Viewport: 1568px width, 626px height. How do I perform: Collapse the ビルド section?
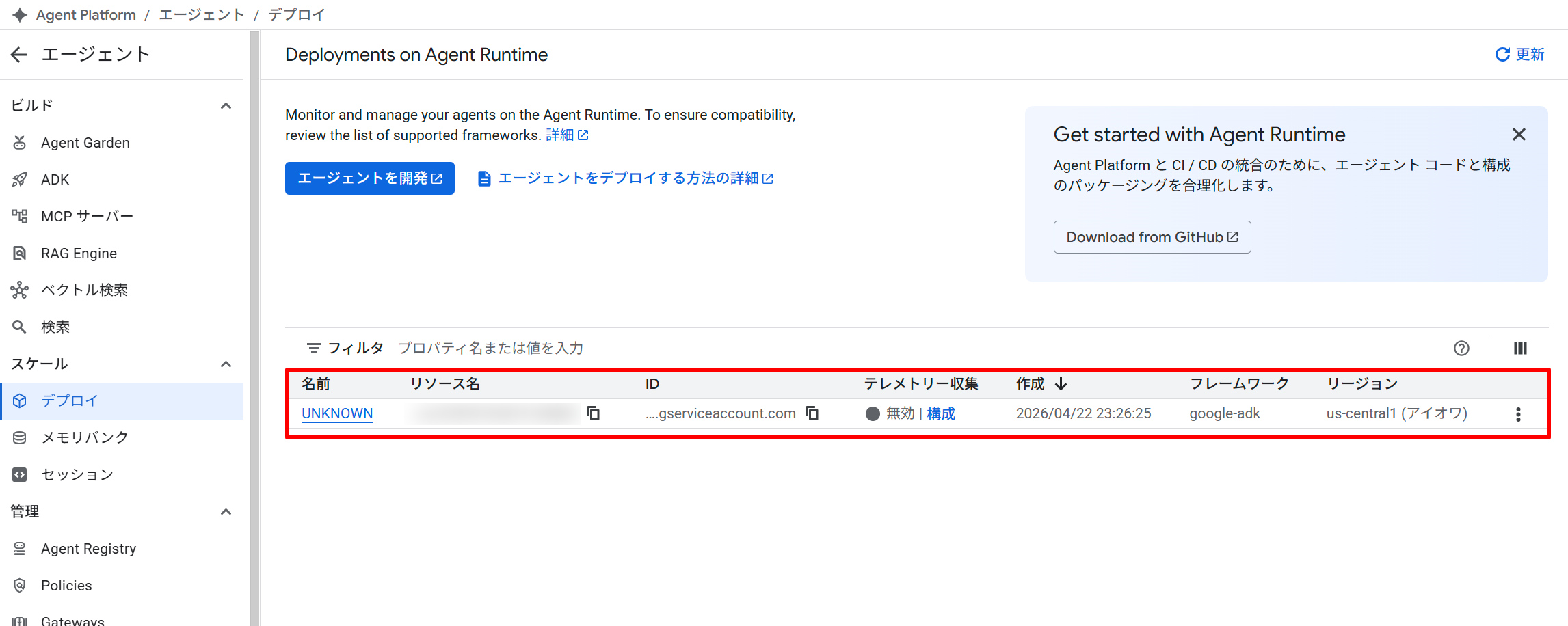tap(226, 106)
